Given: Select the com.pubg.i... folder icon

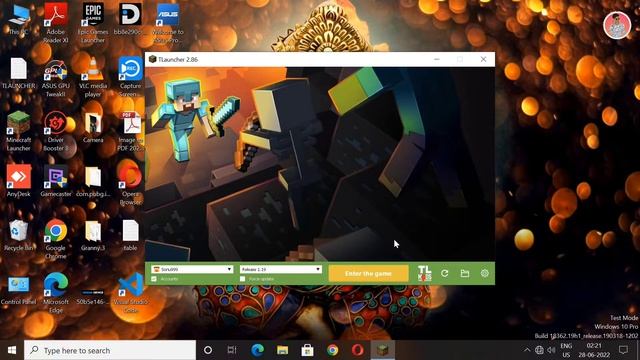Looking at the screenshot, I should (93, 181).
